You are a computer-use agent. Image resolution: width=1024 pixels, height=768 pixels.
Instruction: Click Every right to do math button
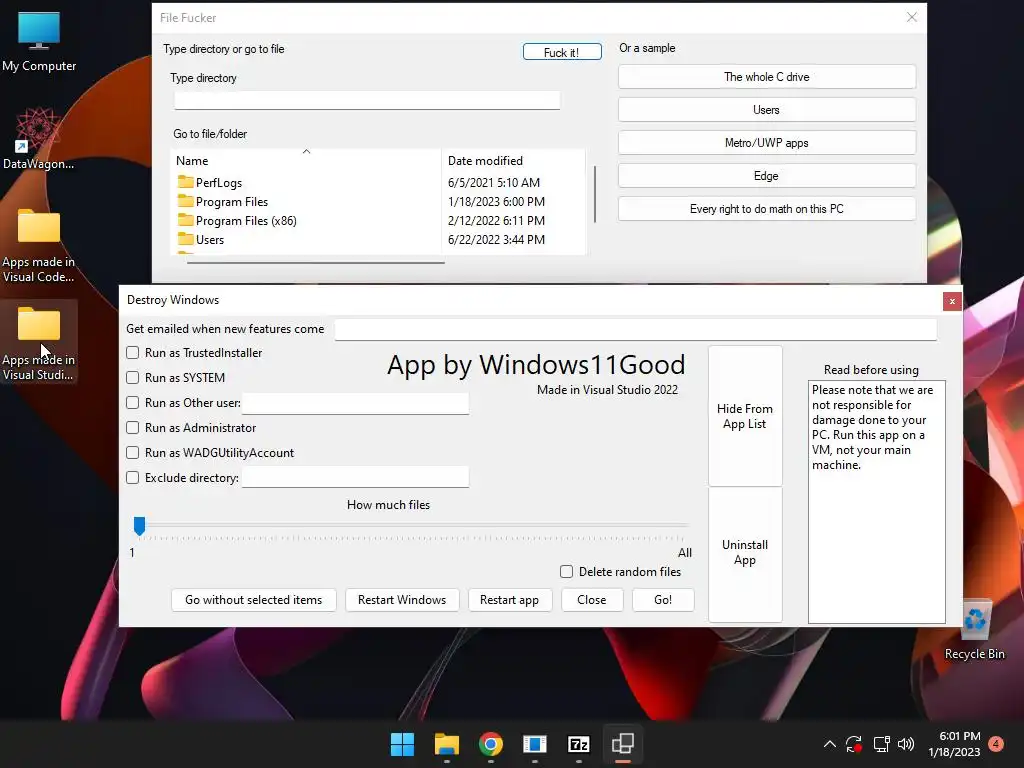pos(766,209)
